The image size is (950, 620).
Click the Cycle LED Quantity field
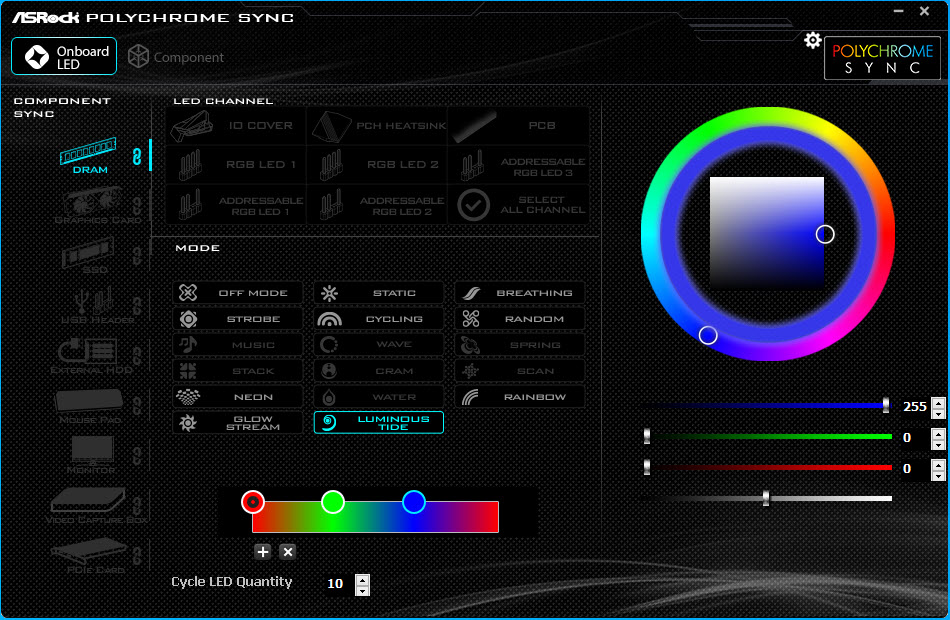tap(336, 584)
